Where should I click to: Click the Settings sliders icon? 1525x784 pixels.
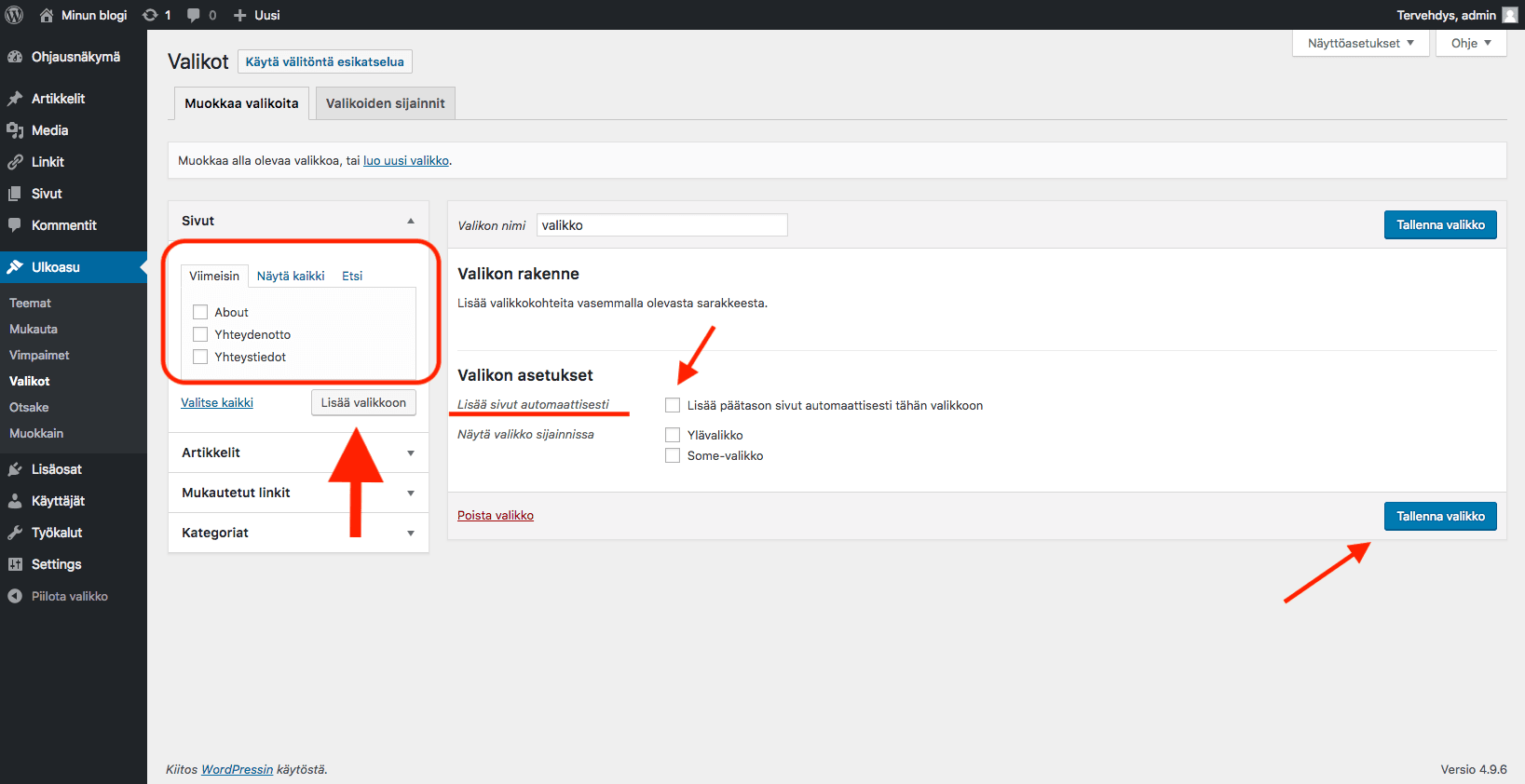point(15,564)
